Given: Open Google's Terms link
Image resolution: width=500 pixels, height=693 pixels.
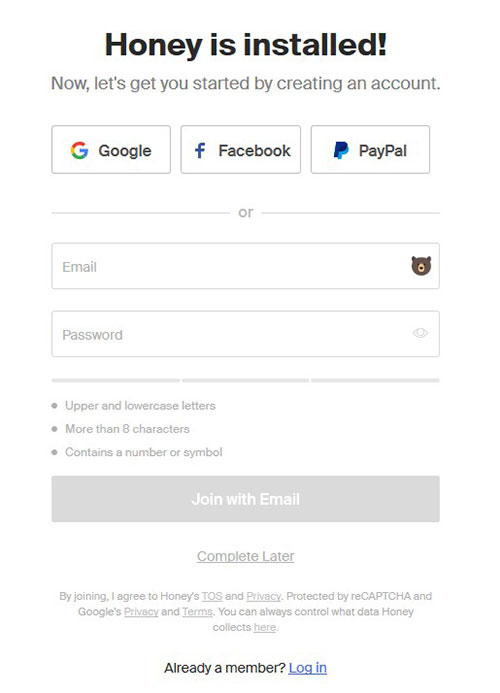Looking at the screenshot, I should [197, 612].
